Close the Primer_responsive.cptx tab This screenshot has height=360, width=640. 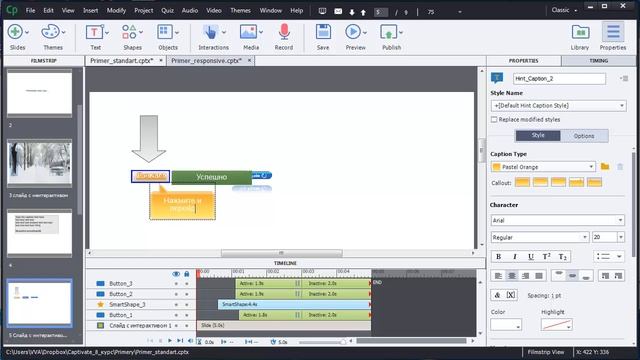tap(249, 60)
